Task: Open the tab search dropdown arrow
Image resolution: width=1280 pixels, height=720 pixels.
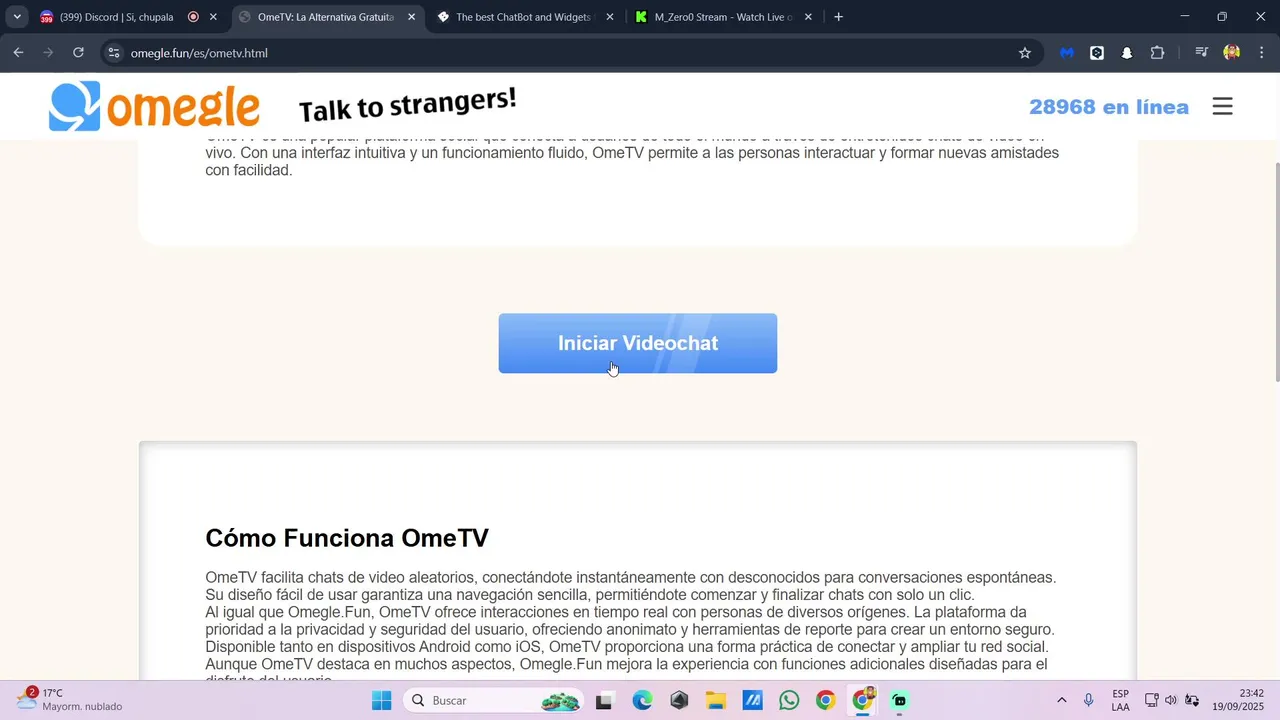Action: [17, 17]
